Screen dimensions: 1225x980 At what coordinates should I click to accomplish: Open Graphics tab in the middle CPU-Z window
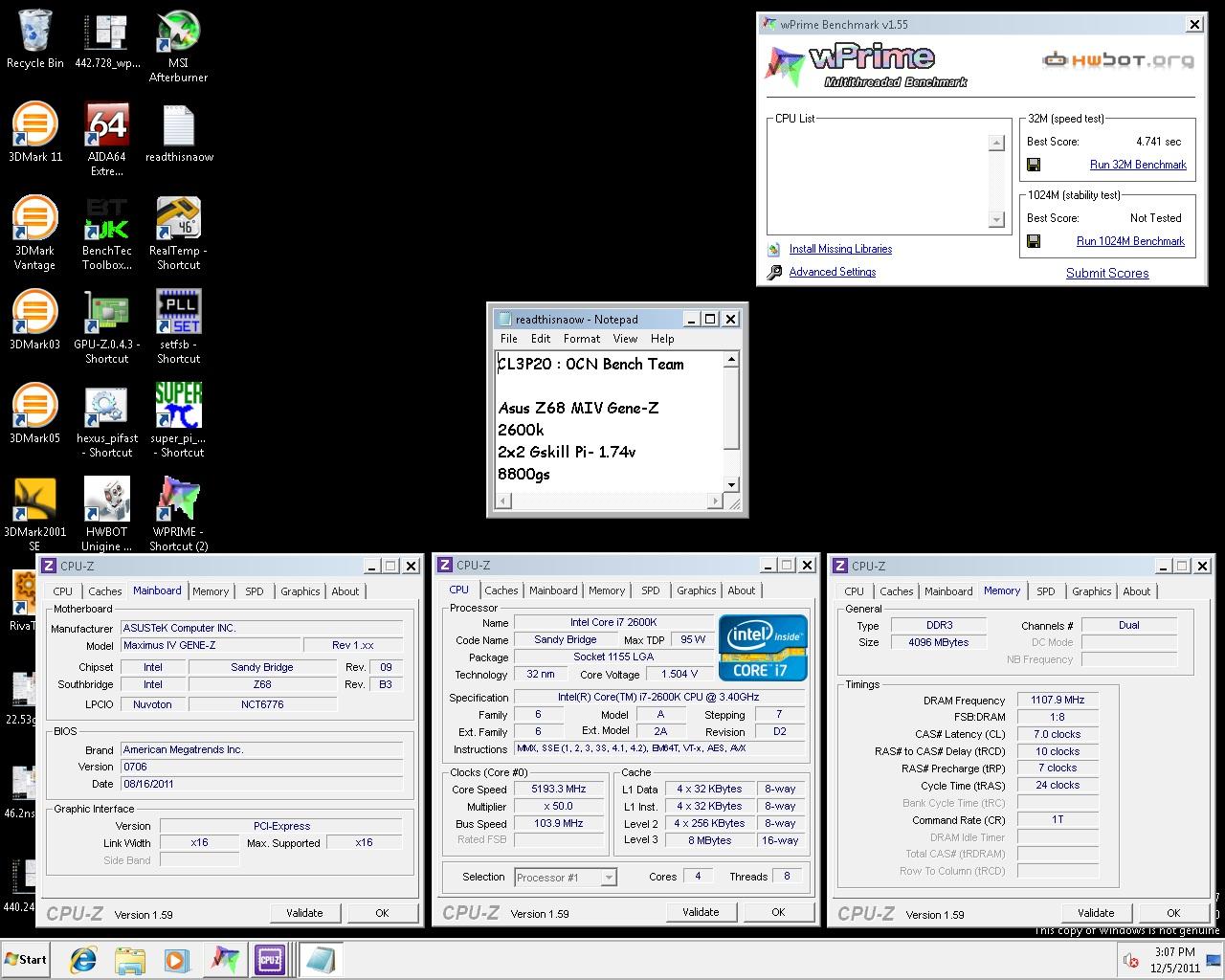[697, 590]
